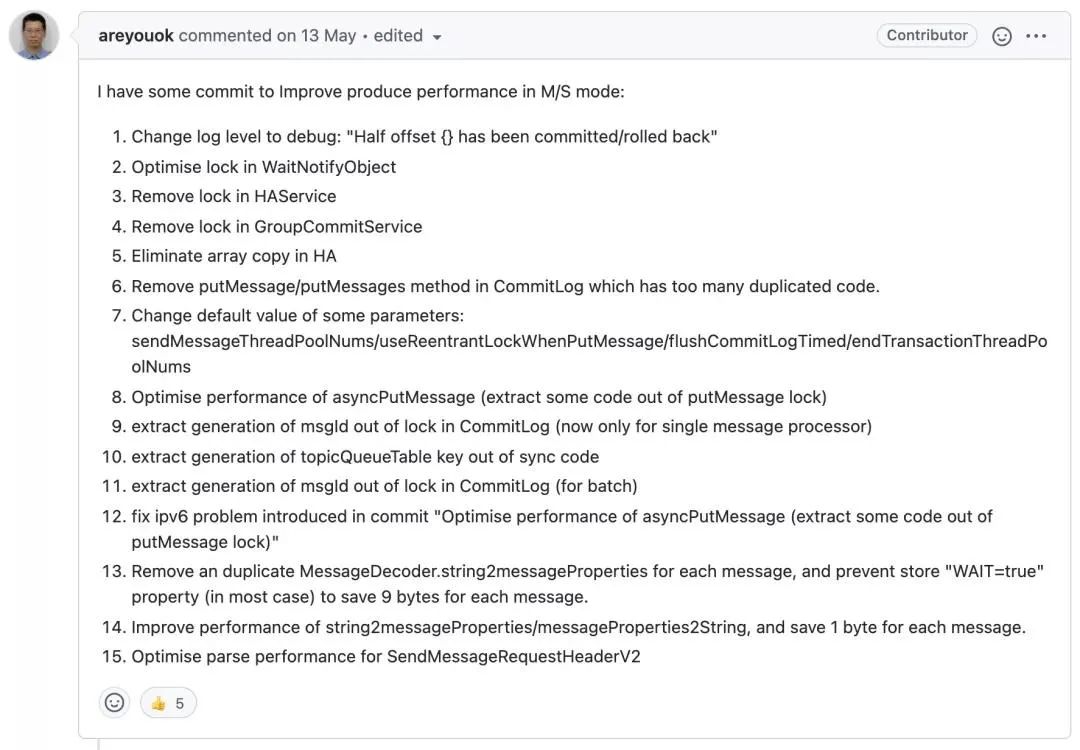Select the fix ipv6 problem list item
Image resolution: width=1080 pixels, height=750 pixels.
(562, 517)
